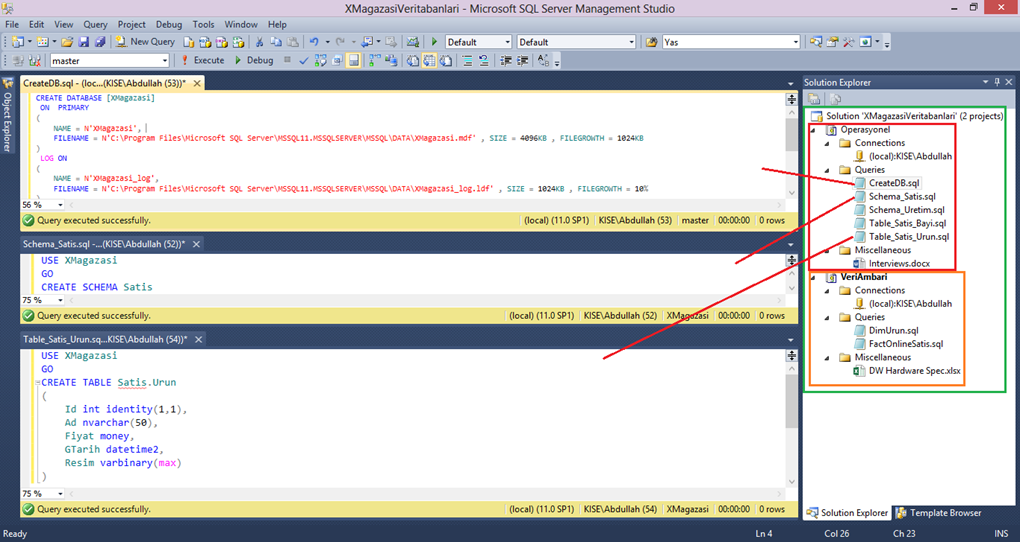
Task: Open the Project menu
Action: pyautogui.click(x=131, y=24)
